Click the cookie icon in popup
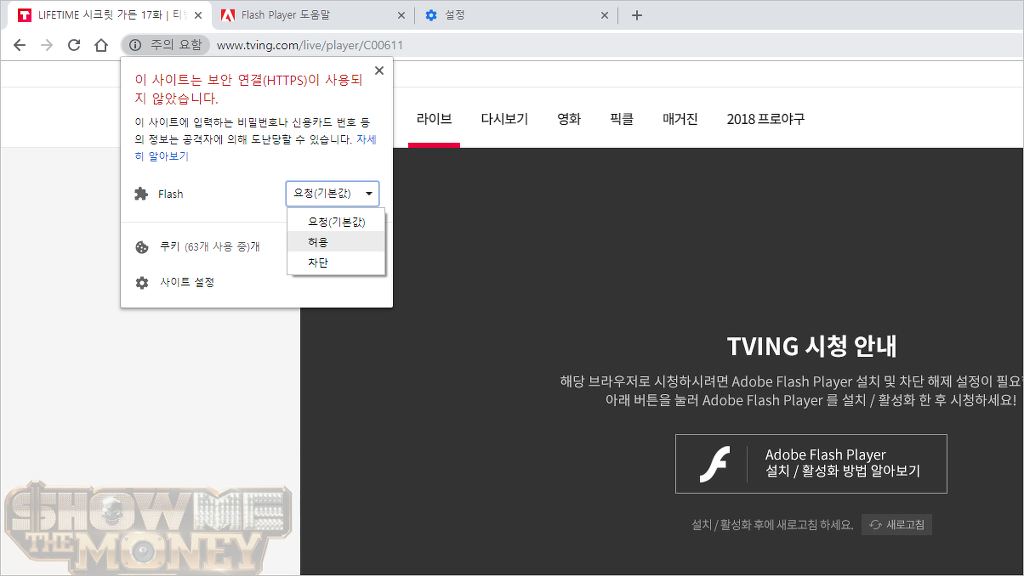1024x576 pixels. (142, 247)
